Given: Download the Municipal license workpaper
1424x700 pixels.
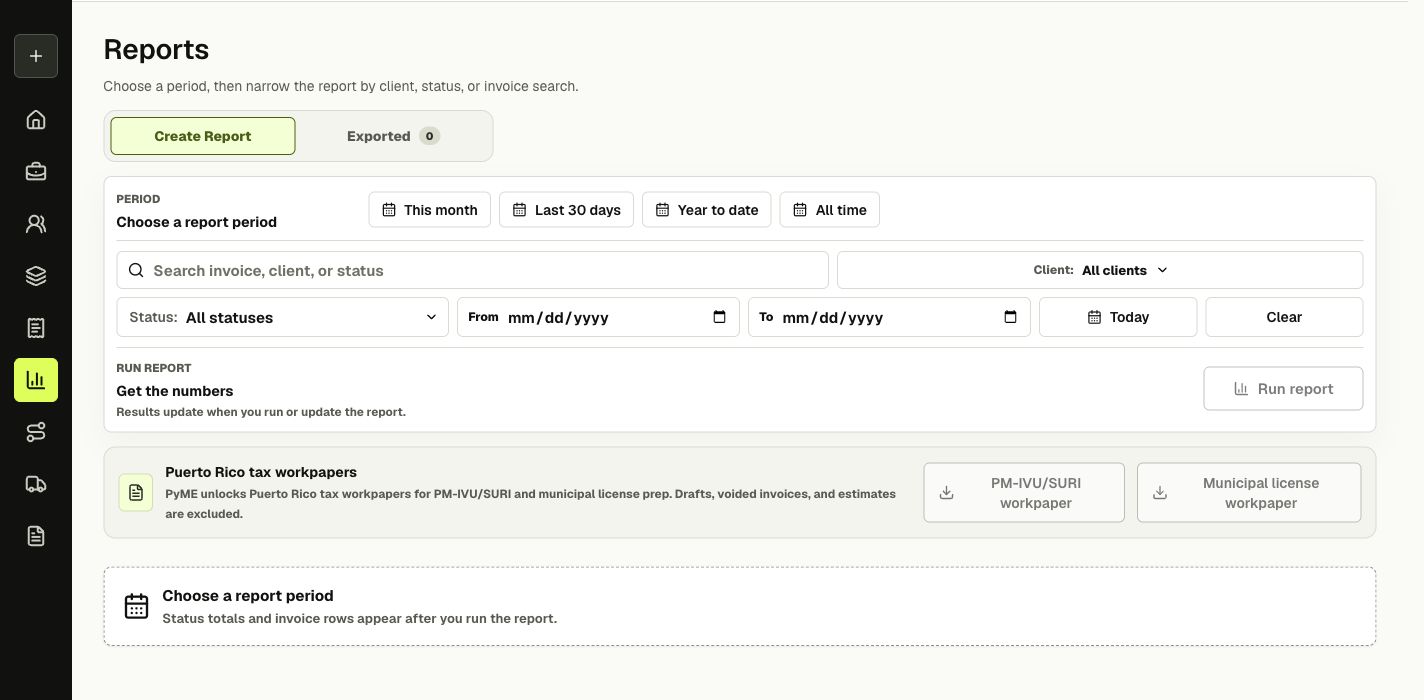Looking at the screenshot, I should [x=1249, y=492].
